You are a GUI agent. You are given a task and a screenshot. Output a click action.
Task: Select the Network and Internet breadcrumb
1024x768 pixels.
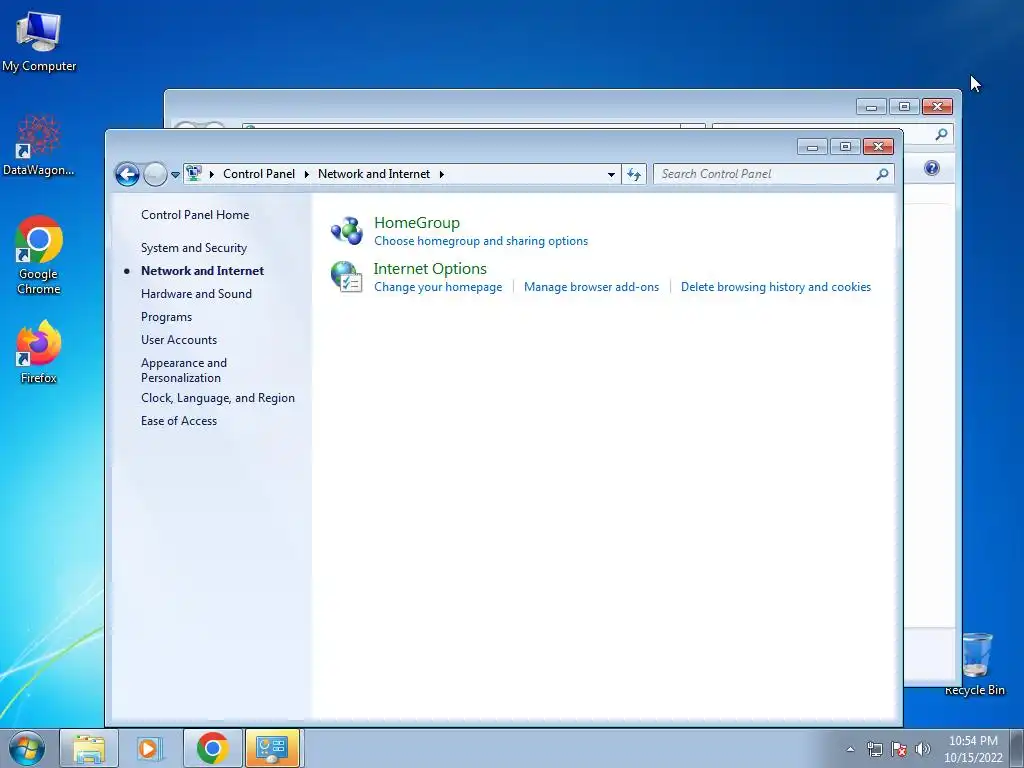(374, 174)
